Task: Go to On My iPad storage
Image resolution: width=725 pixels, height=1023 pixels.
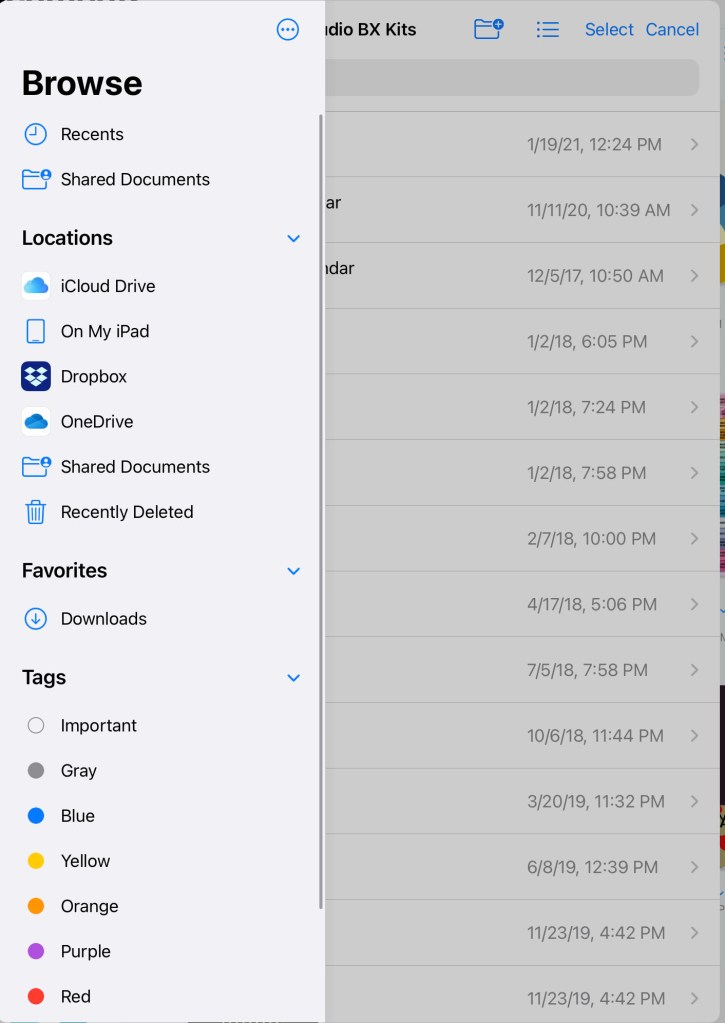Action: click(104, 331)
